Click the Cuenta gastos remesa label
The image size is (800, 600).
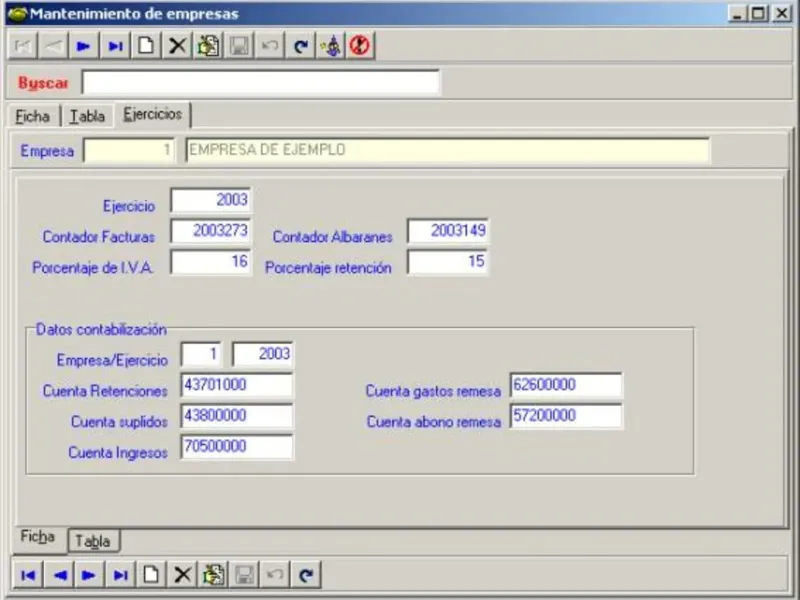pos(433,391)
